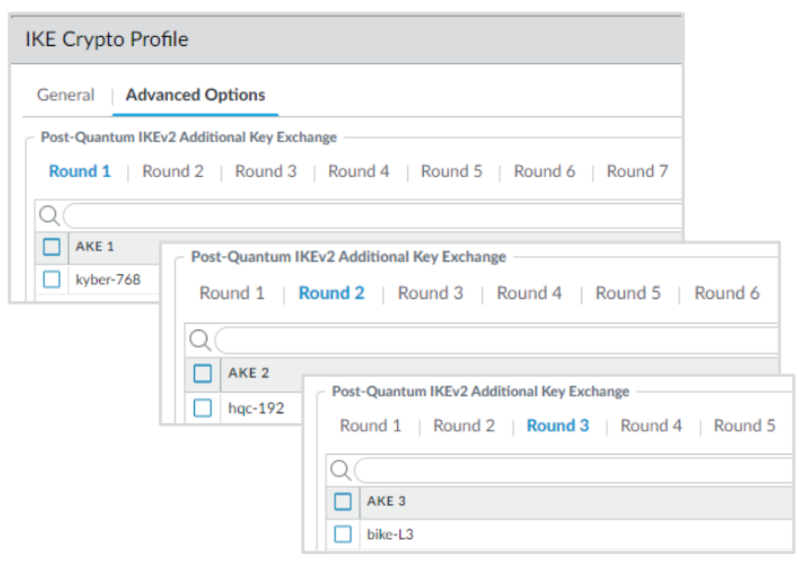Toggle the AKE 1 select-all header checkbox
The width and height of the screenshot is (803, 562).
point(52,246)
